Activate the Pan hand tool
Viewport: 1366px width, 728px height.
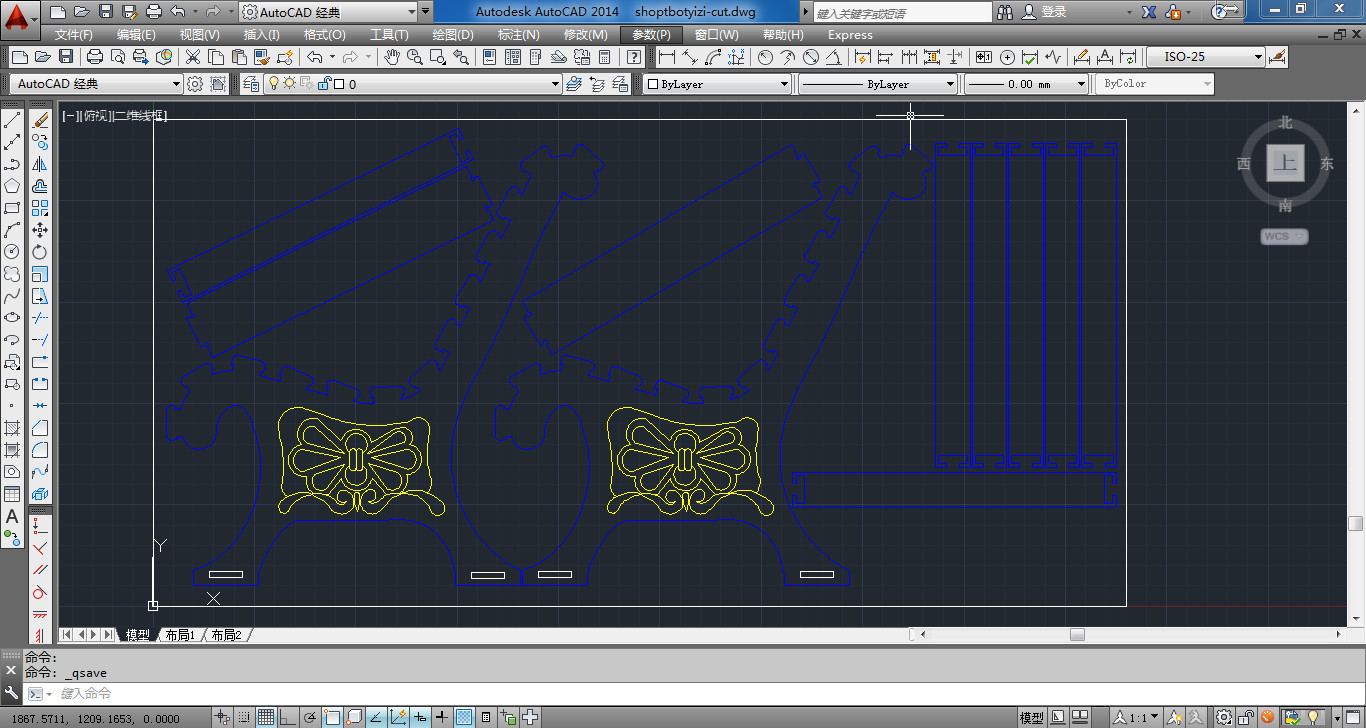coord(393,57)
